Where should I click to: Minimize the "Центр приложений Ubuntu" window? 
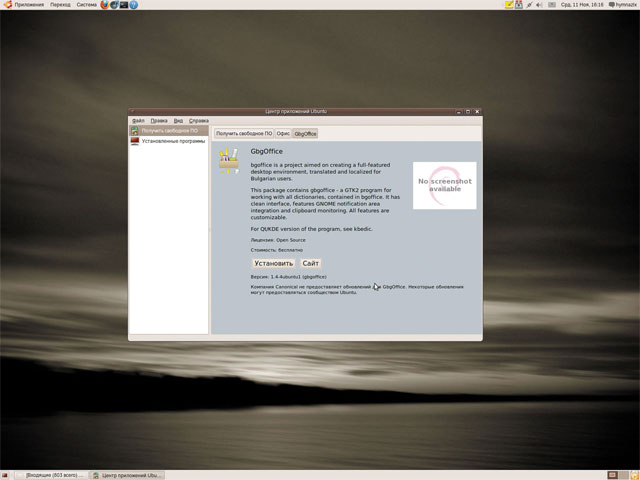click(x=459, y=111)
